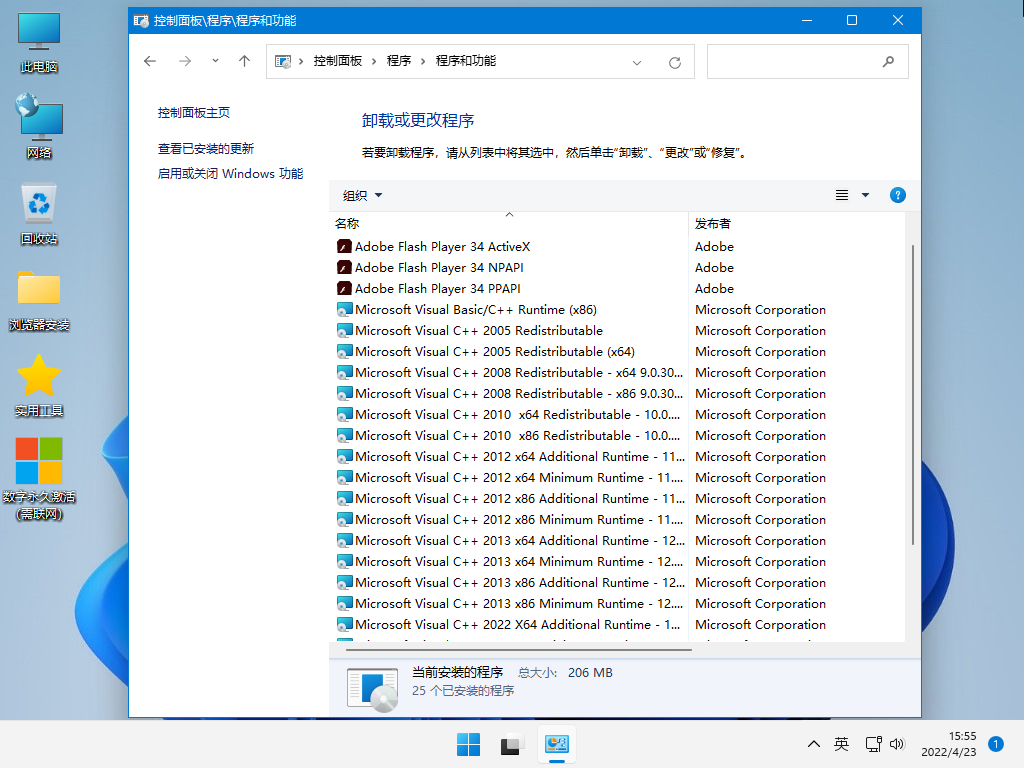The image size is (1024, 768).
Task: Select Visual C++ 2008 Redistributable x86 entry
Action: 509,394
